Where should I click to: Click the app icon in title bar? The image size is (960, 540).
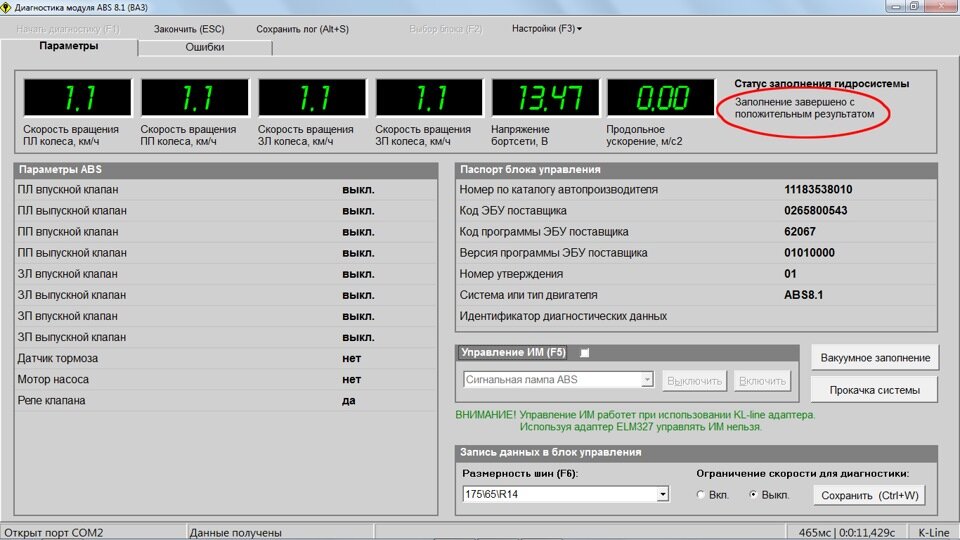coord(6,7)
